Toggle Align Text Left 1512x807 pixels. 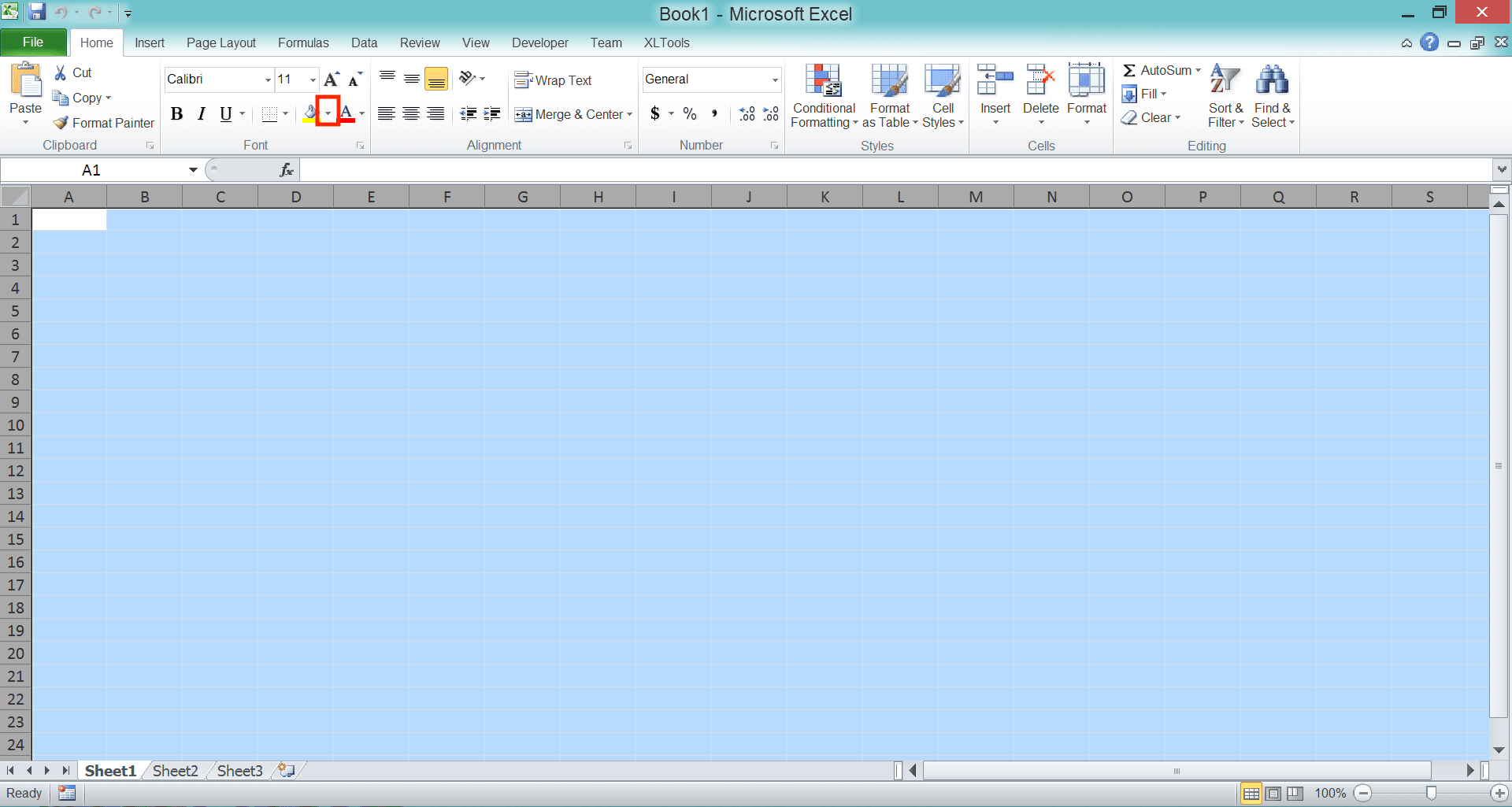tap(386, 114)
